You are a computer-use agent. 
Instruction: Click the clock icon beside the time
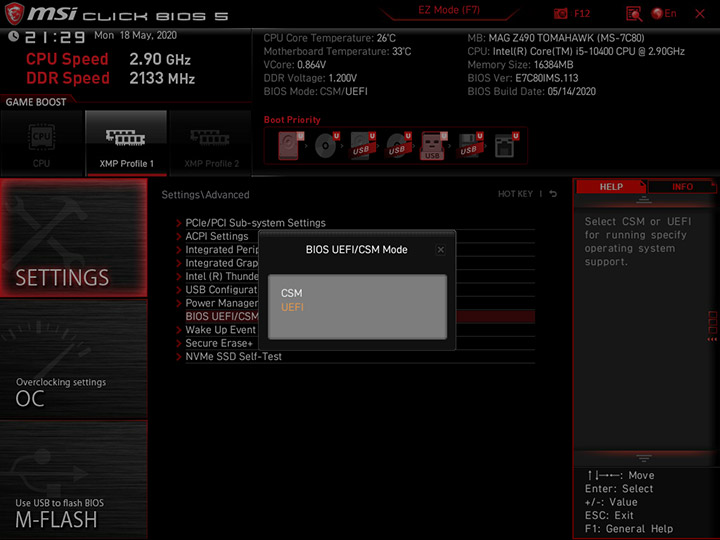coord(13,36)
